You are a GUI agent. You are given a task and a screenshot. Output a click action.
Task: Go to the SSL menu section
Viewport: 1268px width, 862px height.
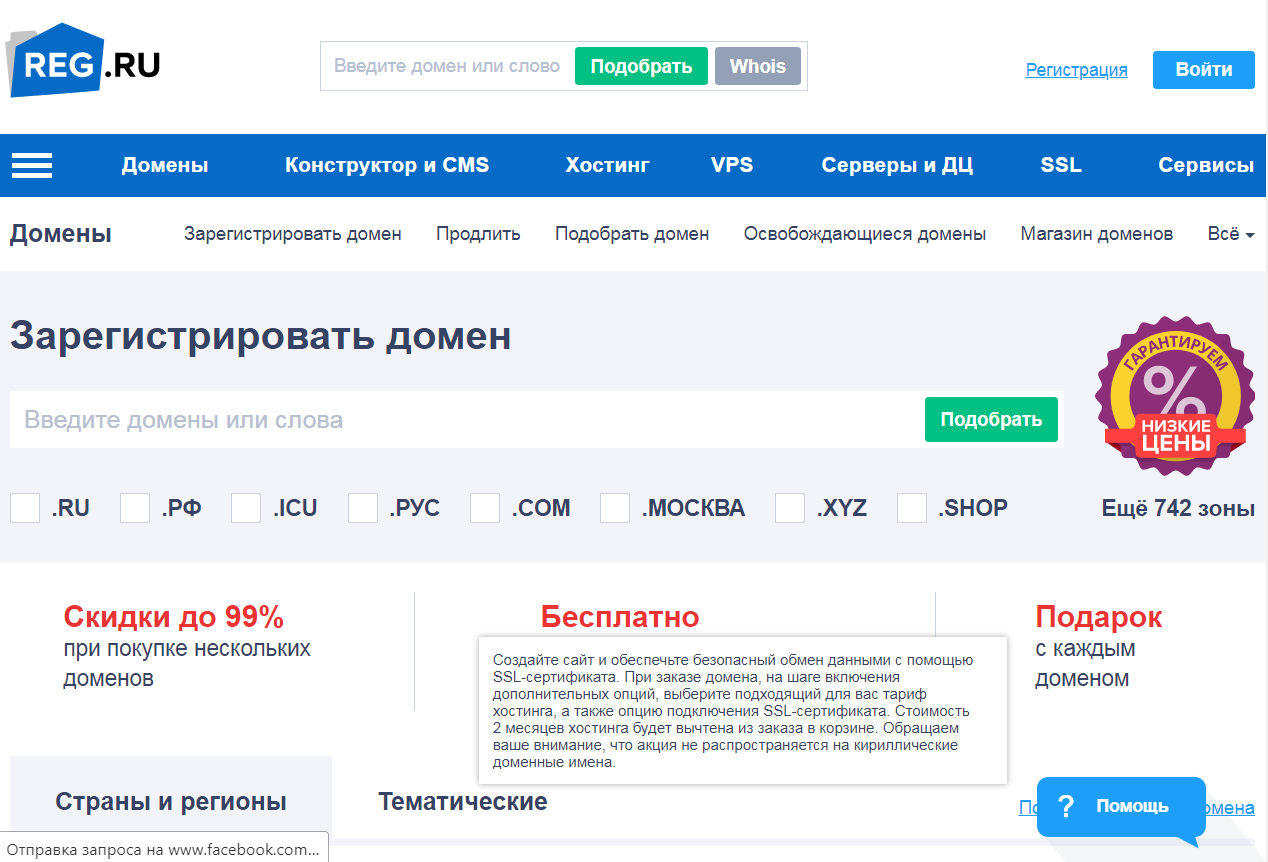(1060, 166)
